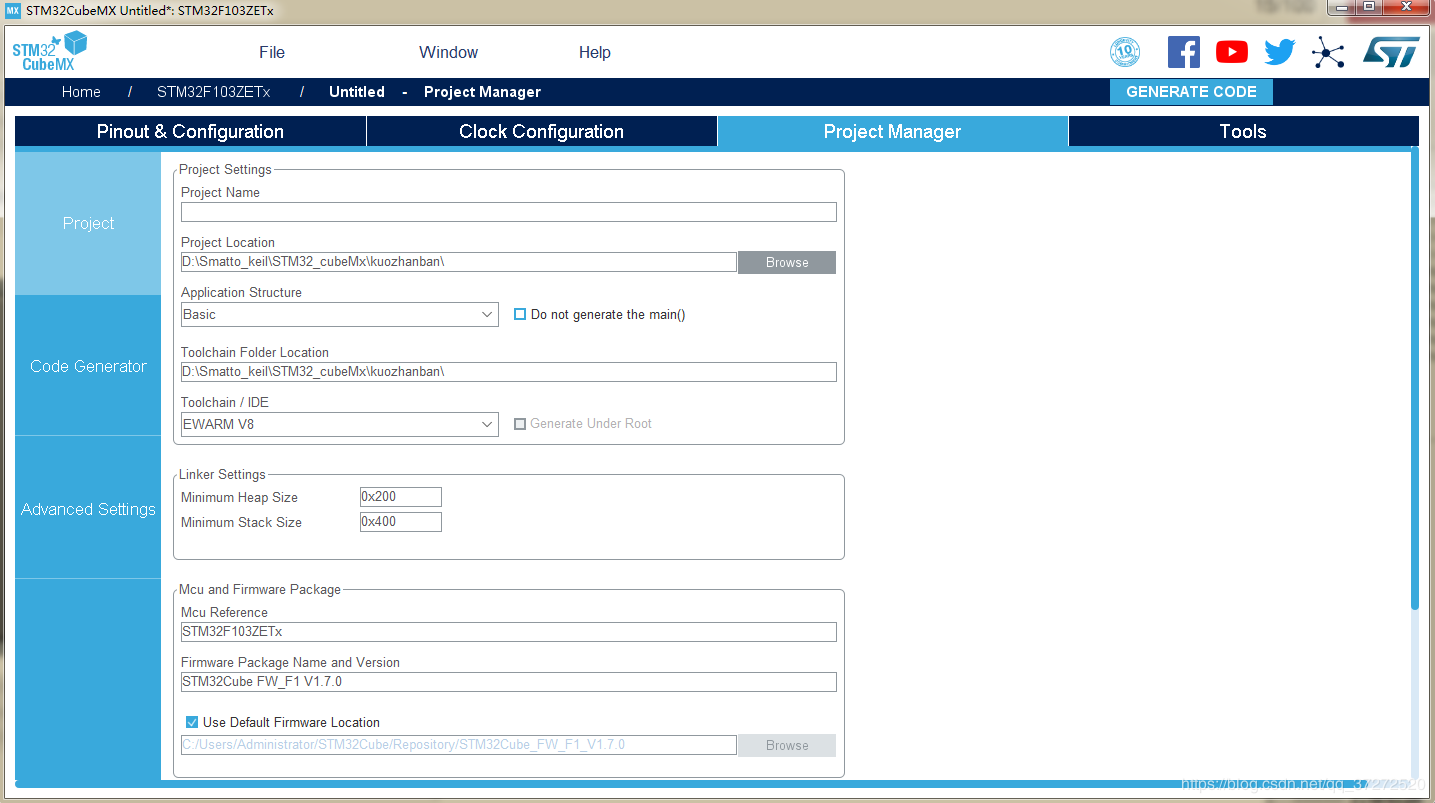Uncheck Use Default Firmware Location
Screen dimensions: 1435x803
click(x=192, y=722)
